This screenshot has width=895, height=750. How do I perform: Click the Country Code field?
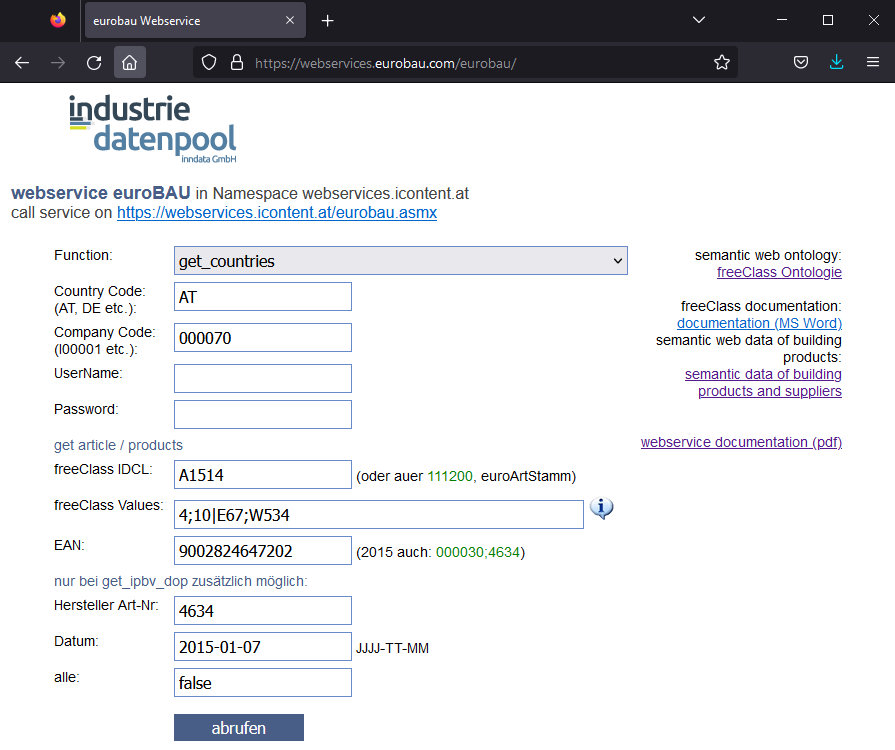click(263, 297)
